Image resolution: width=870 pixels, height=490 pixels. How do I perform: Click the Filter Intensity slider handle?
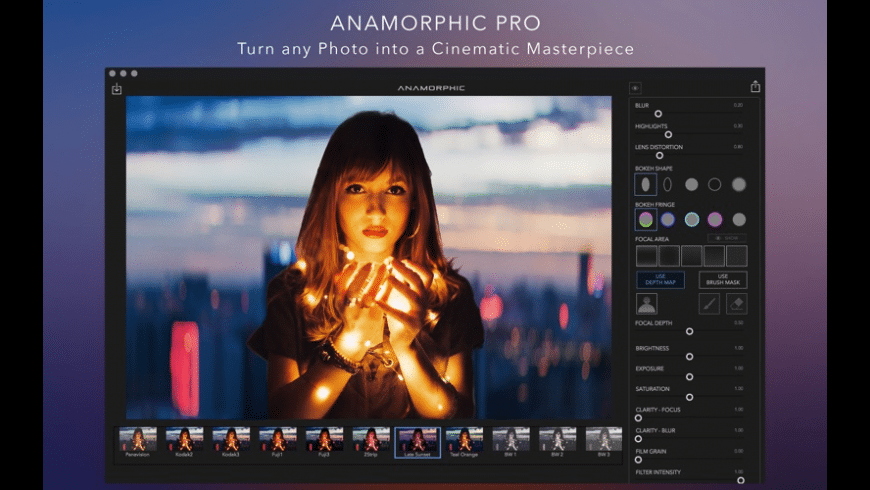point(741,481)
